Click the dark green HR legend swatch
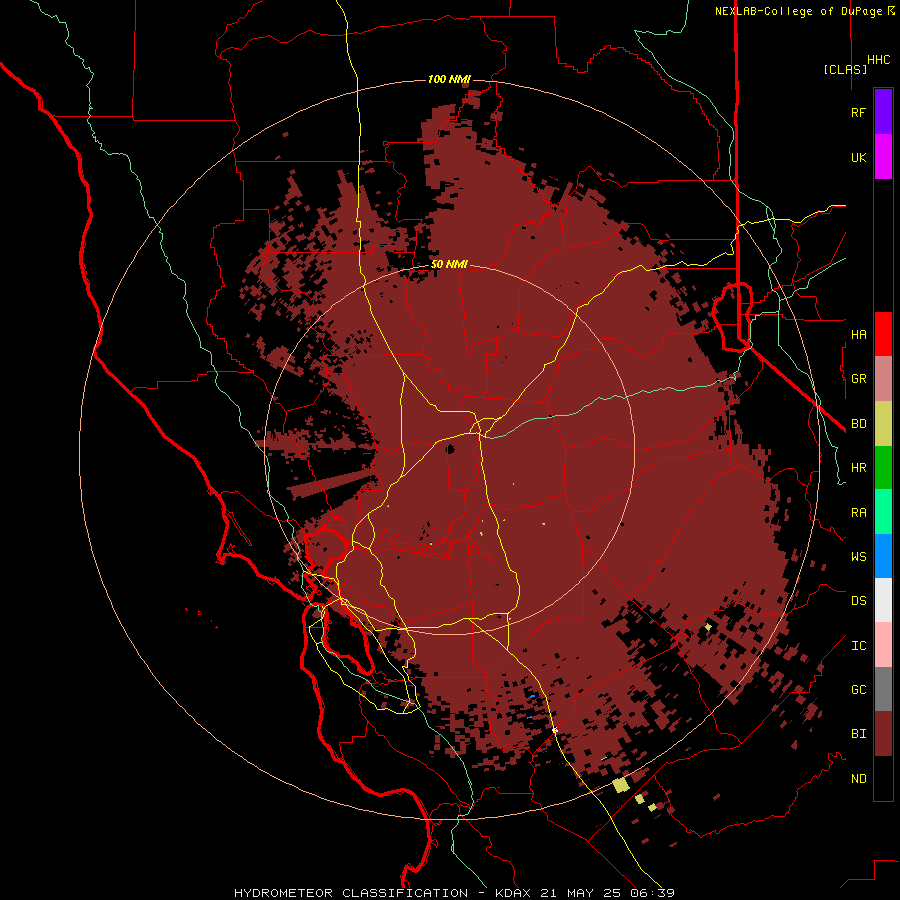900x900 pixels. click(x=883, y=468)
